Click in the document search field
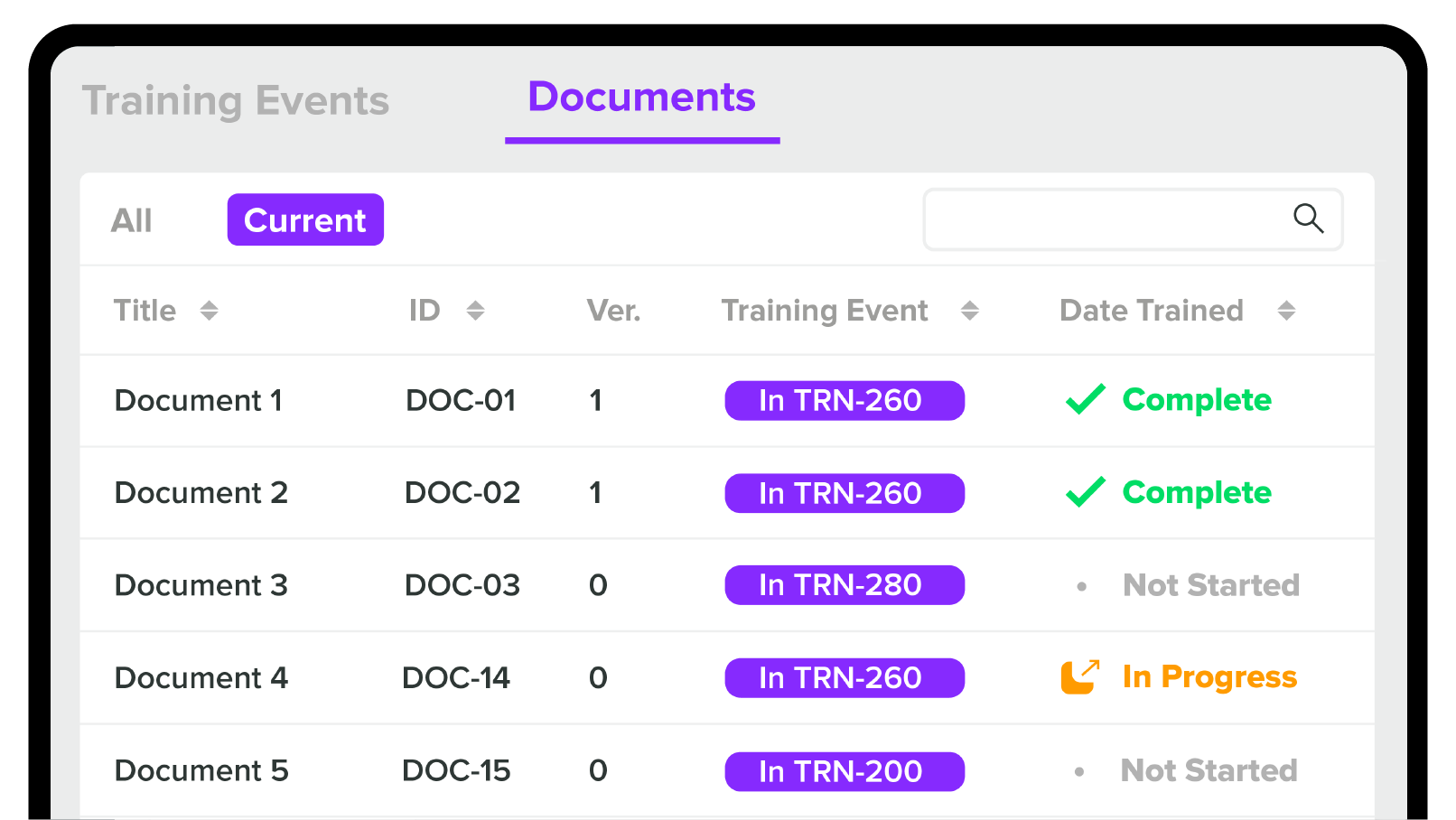Viewport: 1456px width, 820px height. [x=1102, y=219]
